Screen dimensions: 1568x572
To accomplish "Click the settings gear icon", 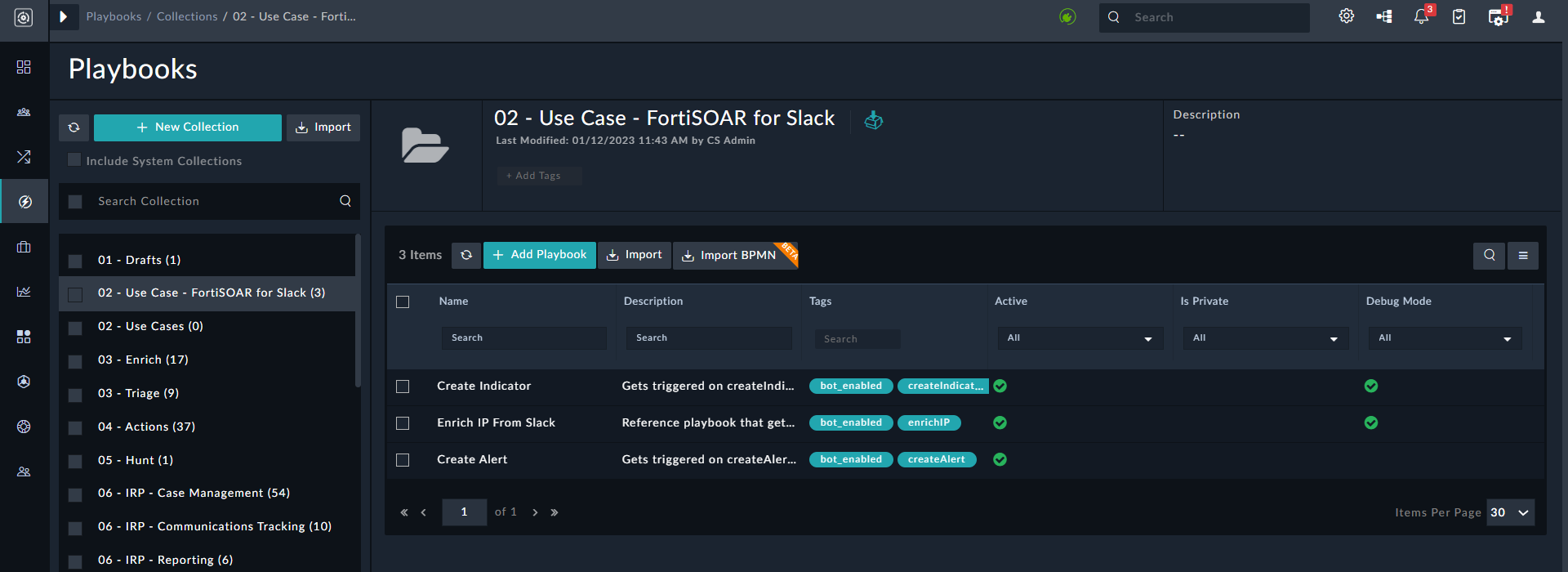I will click(x=1347, y=16).
